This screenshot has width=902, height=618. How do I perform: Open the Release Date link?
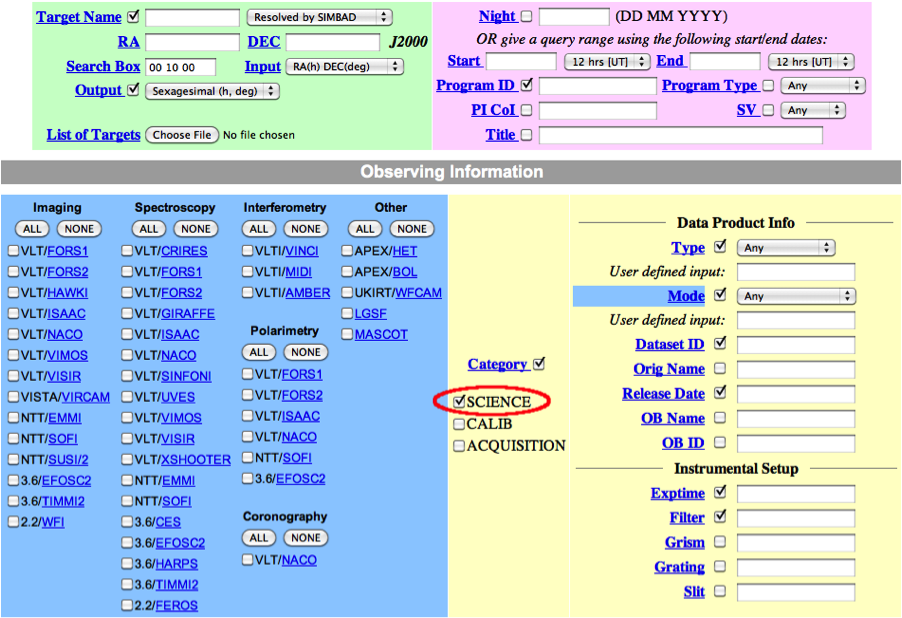point(662,394)
